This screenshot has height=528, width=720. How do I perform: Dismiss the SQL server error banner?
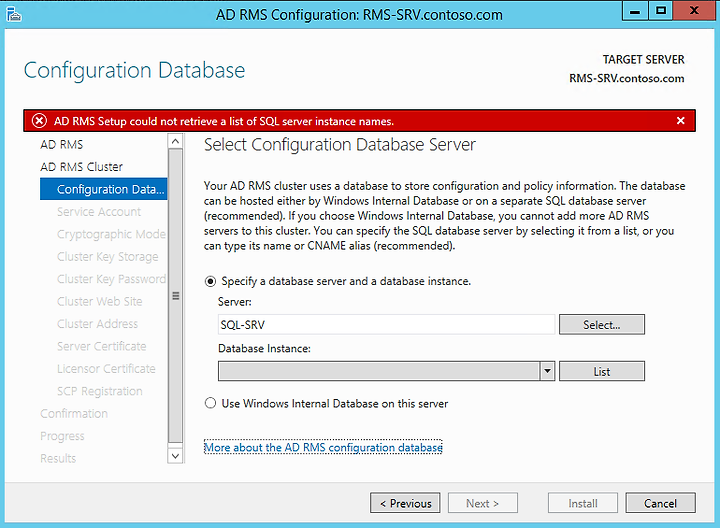point(681,121)
